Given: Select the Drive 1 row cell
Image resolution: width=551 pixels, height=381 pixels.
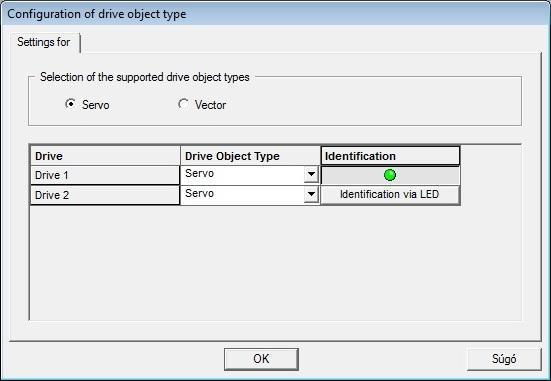Looking at the screenshot, I should [x=105, y=175].
